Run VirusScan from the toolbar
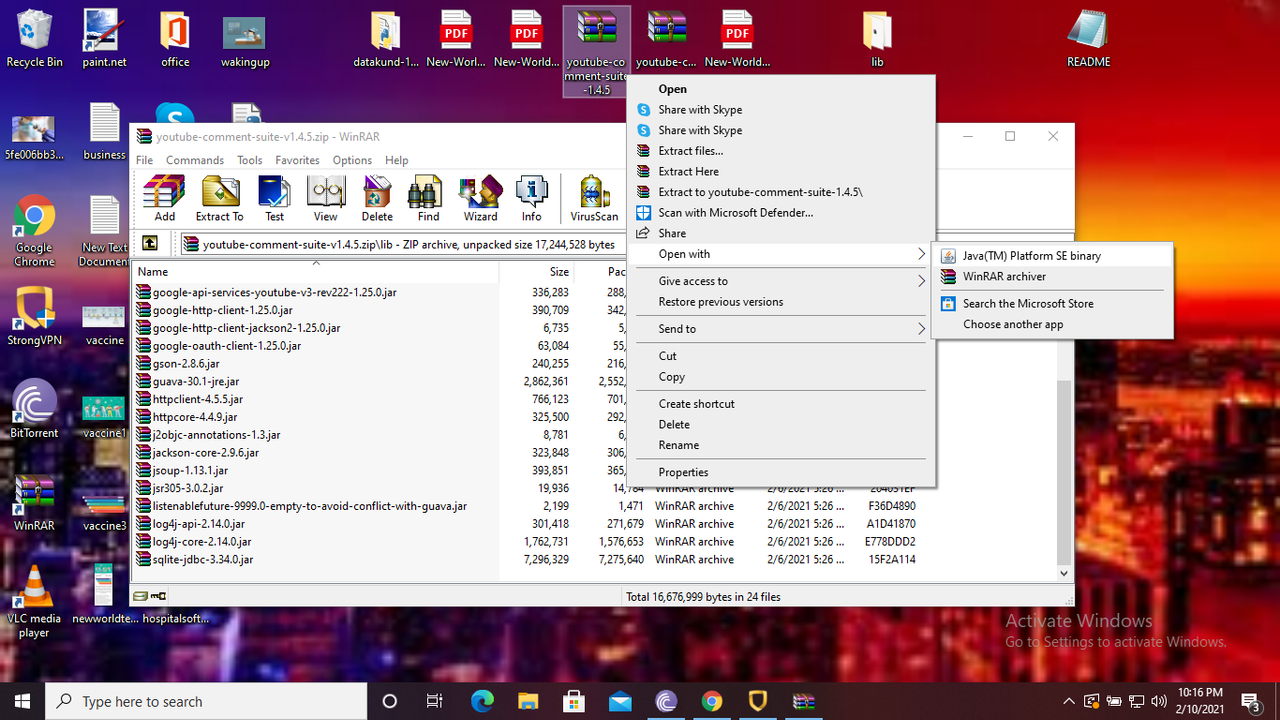 coord(594,199)
